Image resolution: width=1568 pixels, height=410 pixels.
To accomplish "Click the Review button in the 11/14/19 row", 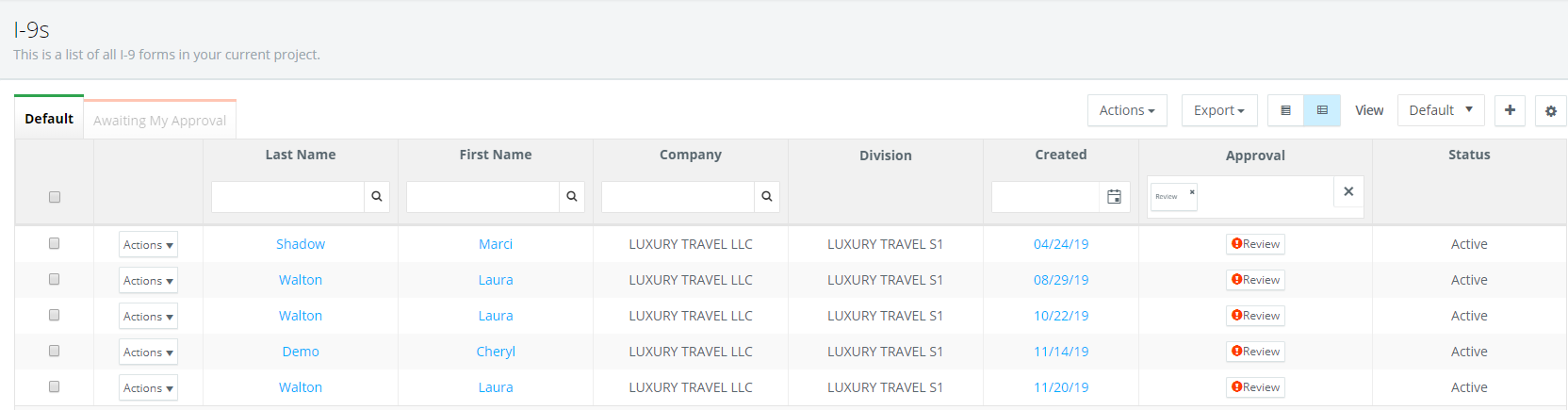I will coord(1255,352).
